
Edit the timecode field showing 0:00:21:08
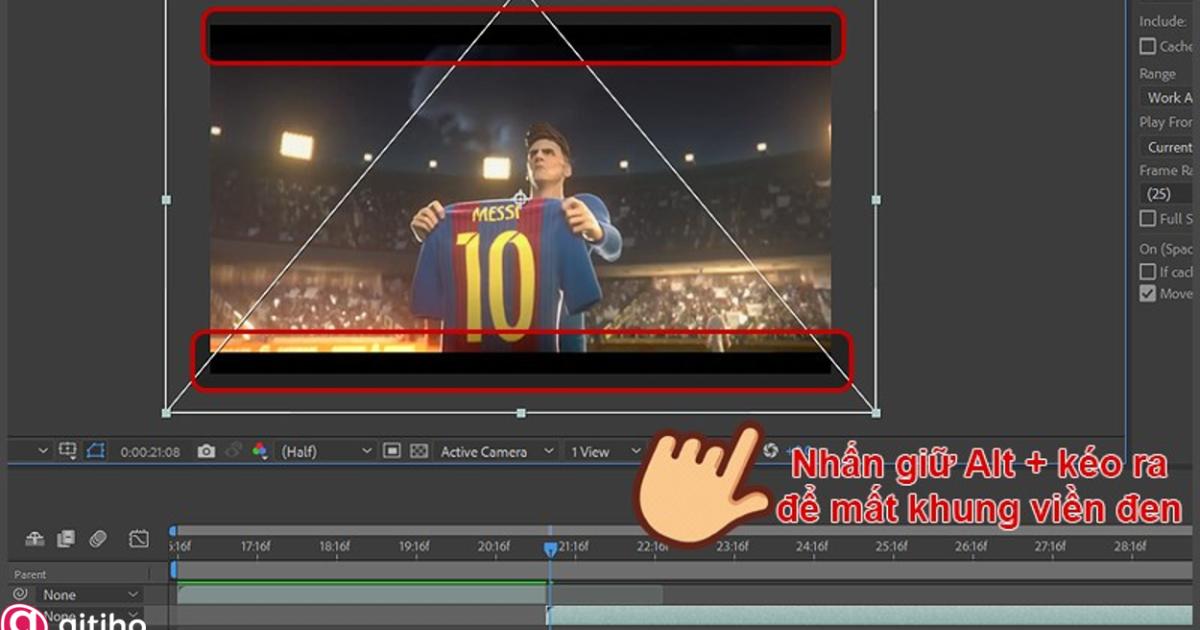(x=152, y=451)
